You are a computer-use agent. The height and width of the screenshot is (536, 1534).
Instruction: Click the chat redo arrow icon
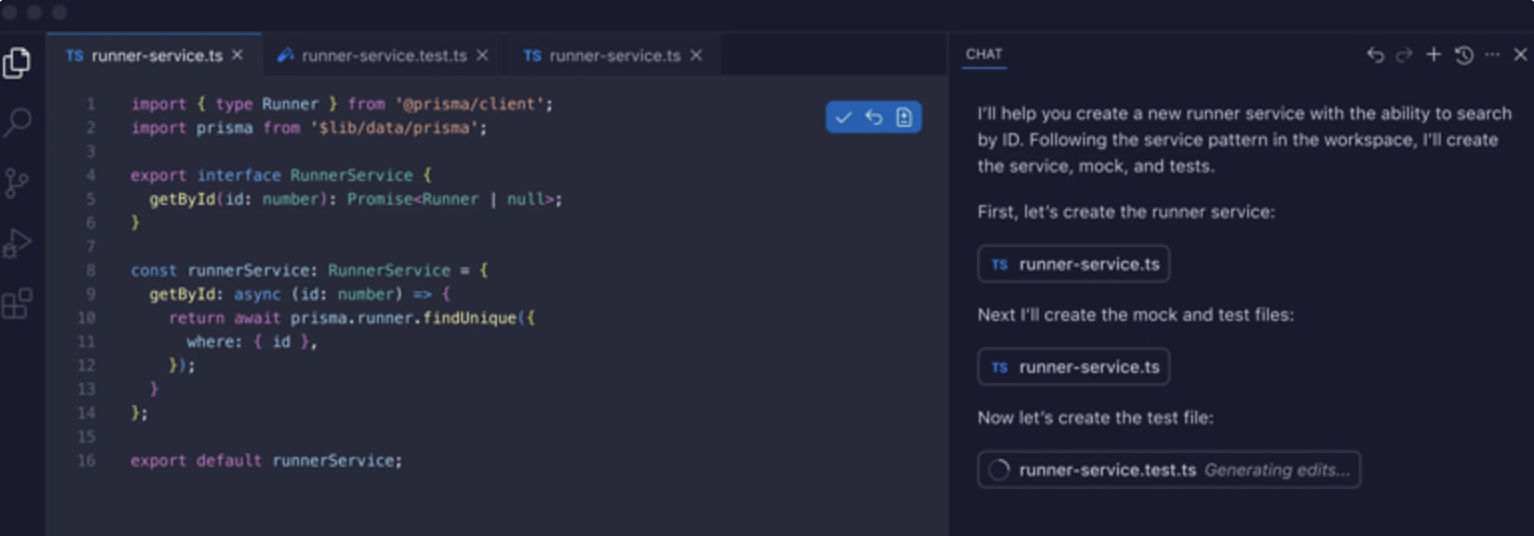pos(1404,55)
